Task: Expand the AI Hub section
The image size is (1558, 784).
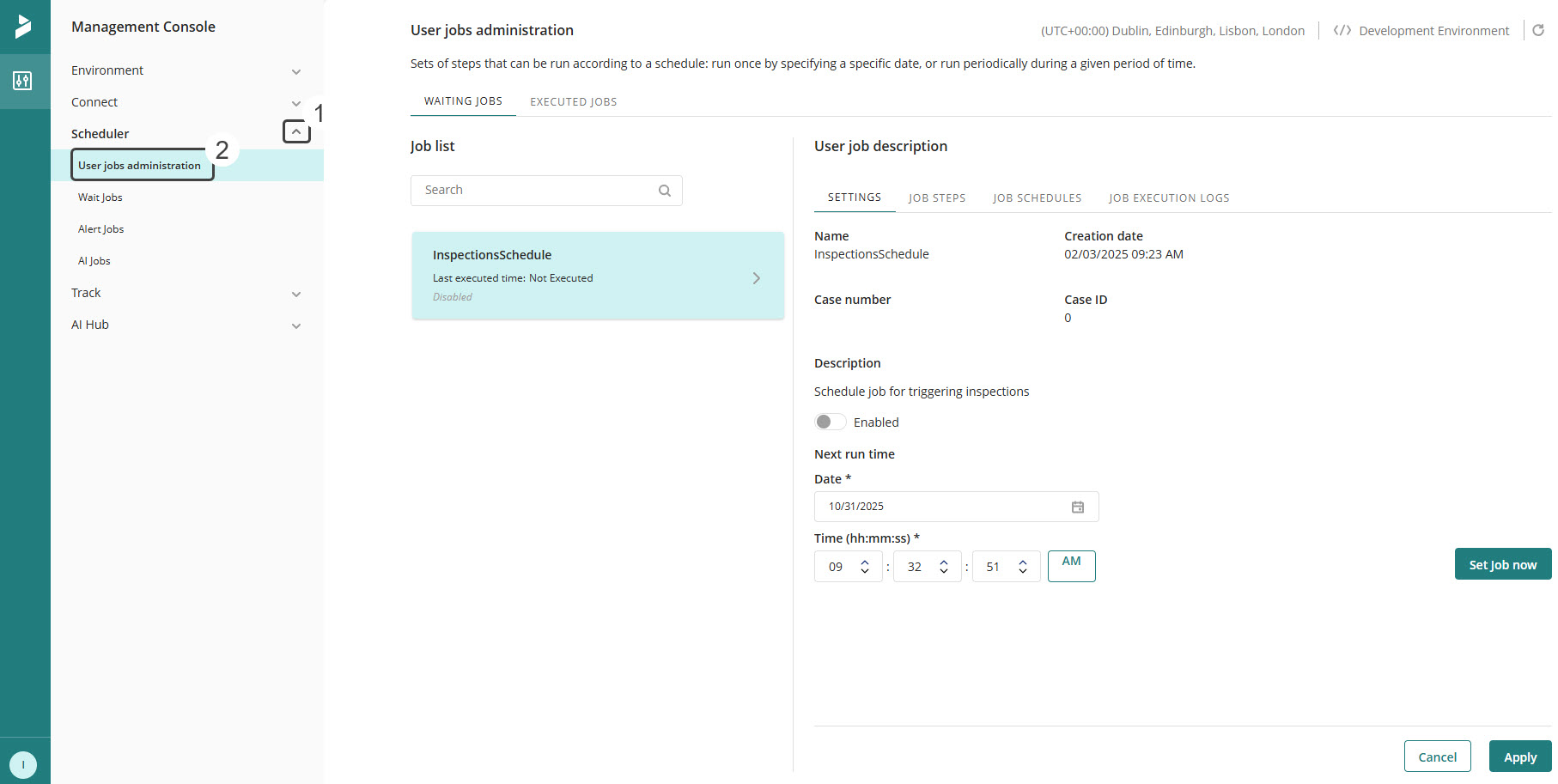Action: click(296, 326)
